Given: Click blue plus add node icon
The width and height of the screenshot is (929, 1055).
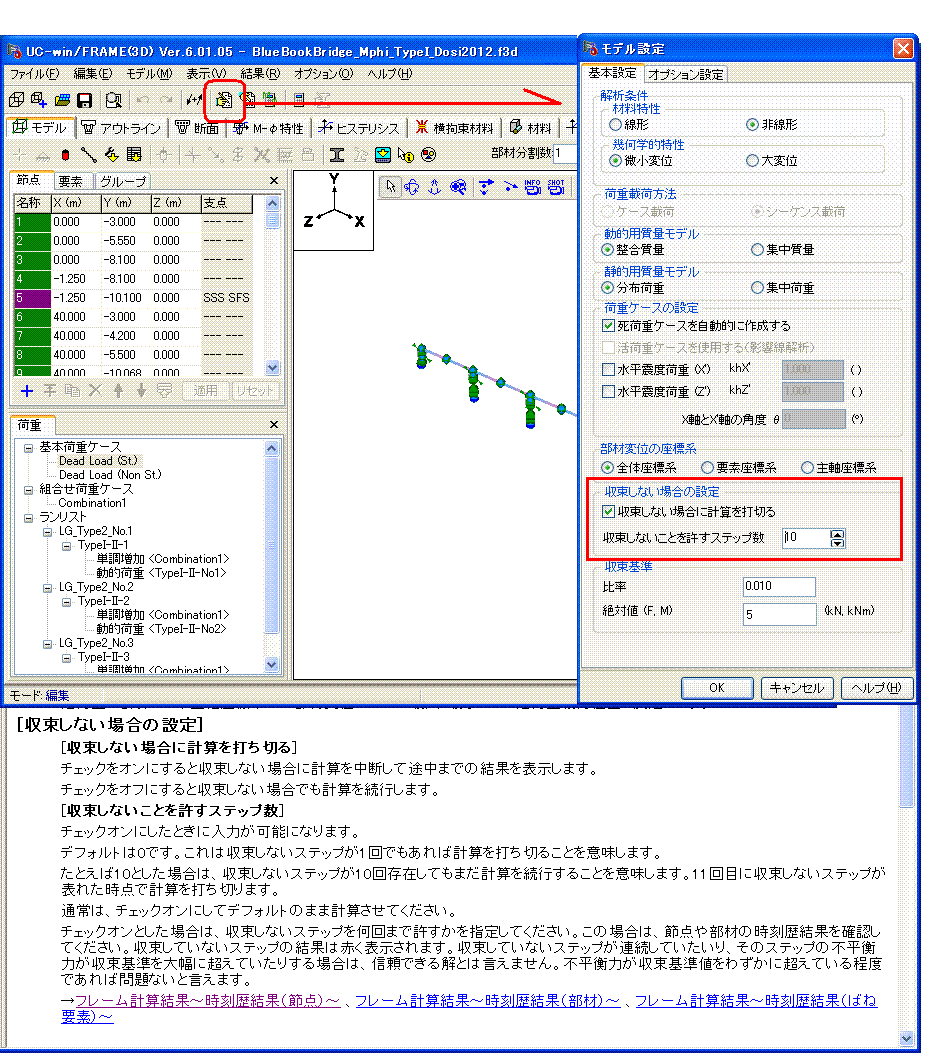Looking at the screenshot, I should pyautogui.click(x=27, y=391).
